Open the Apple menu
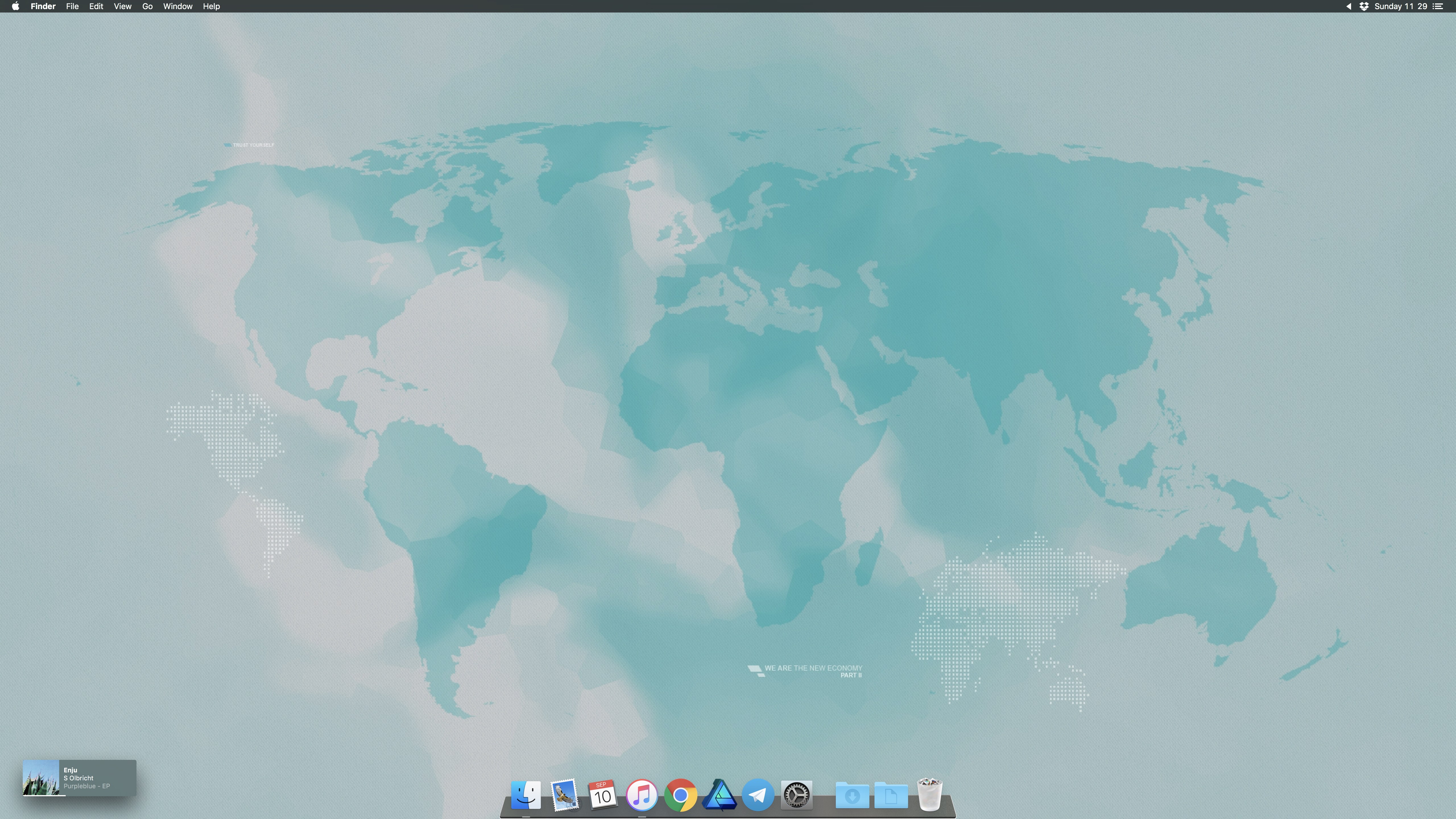The height and width of the screenshot is (819, 1456). coord(15,6)
